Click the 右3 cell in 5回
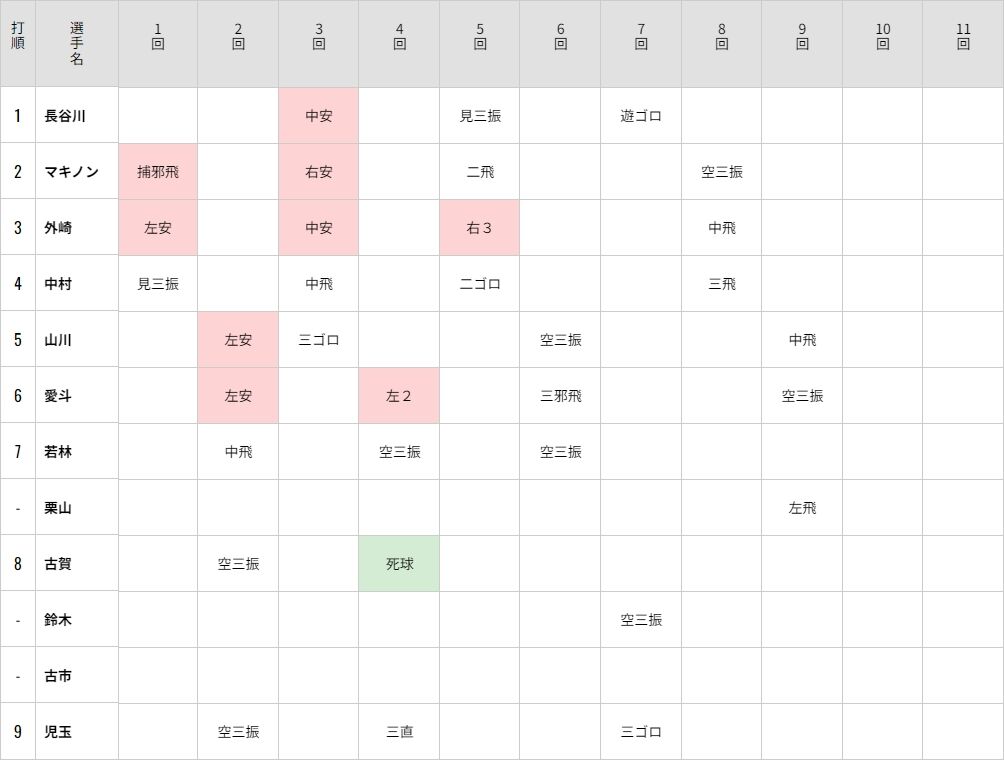The image size is (1004, 760). click(479, 228)
